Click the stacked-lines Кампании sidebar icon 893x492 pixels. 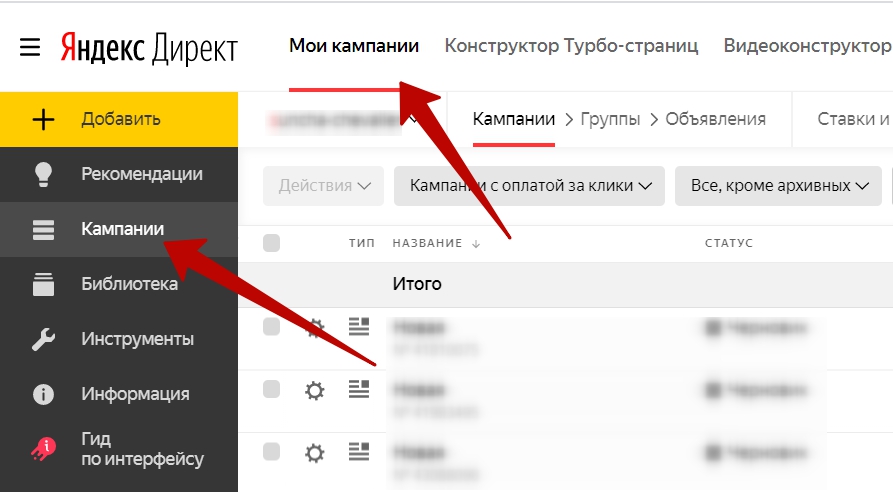pyautogui.click(x=43, y=229)
